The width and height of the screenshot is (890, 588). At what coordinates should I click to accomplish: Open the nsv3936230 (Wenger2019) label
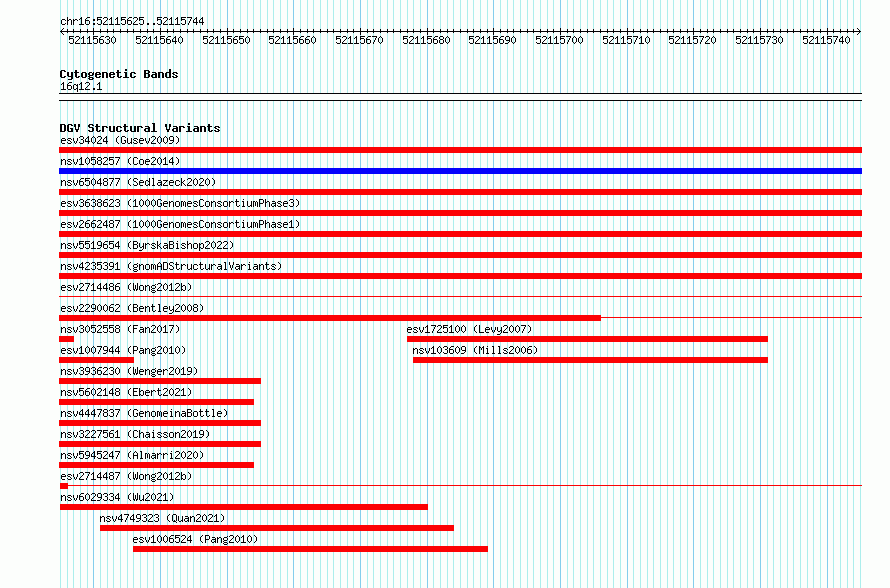(x=129, y=371)
